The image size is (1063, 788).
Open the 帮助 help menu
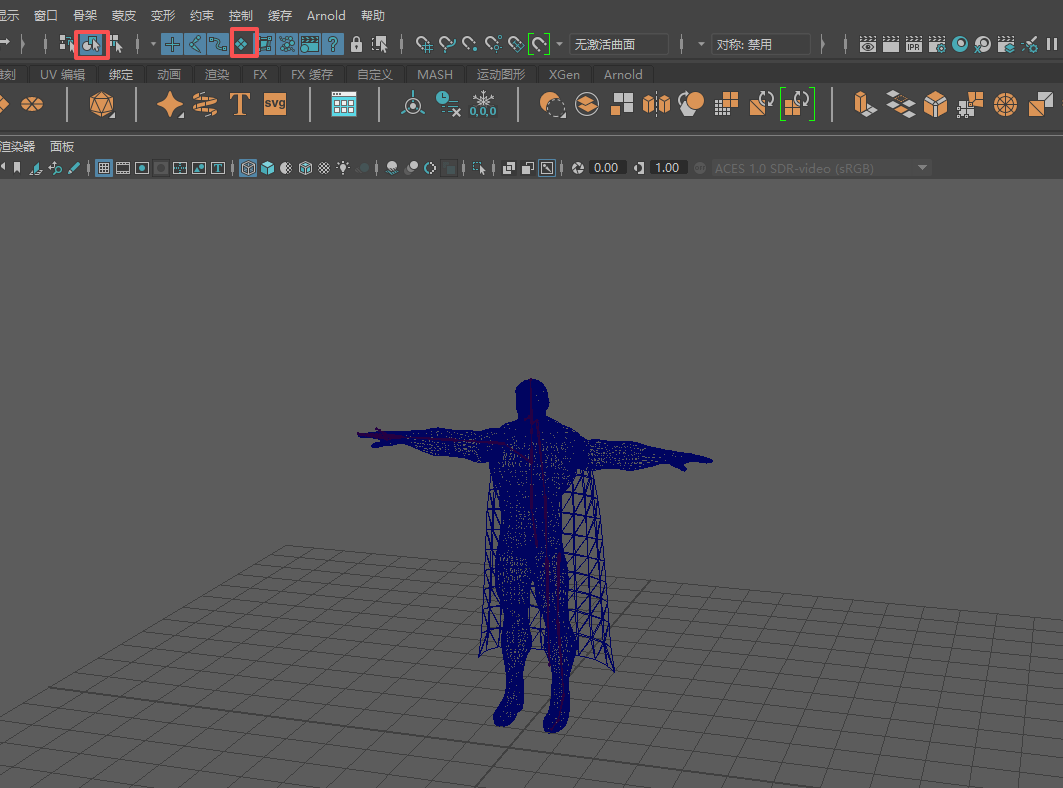(x=373, y=16)
